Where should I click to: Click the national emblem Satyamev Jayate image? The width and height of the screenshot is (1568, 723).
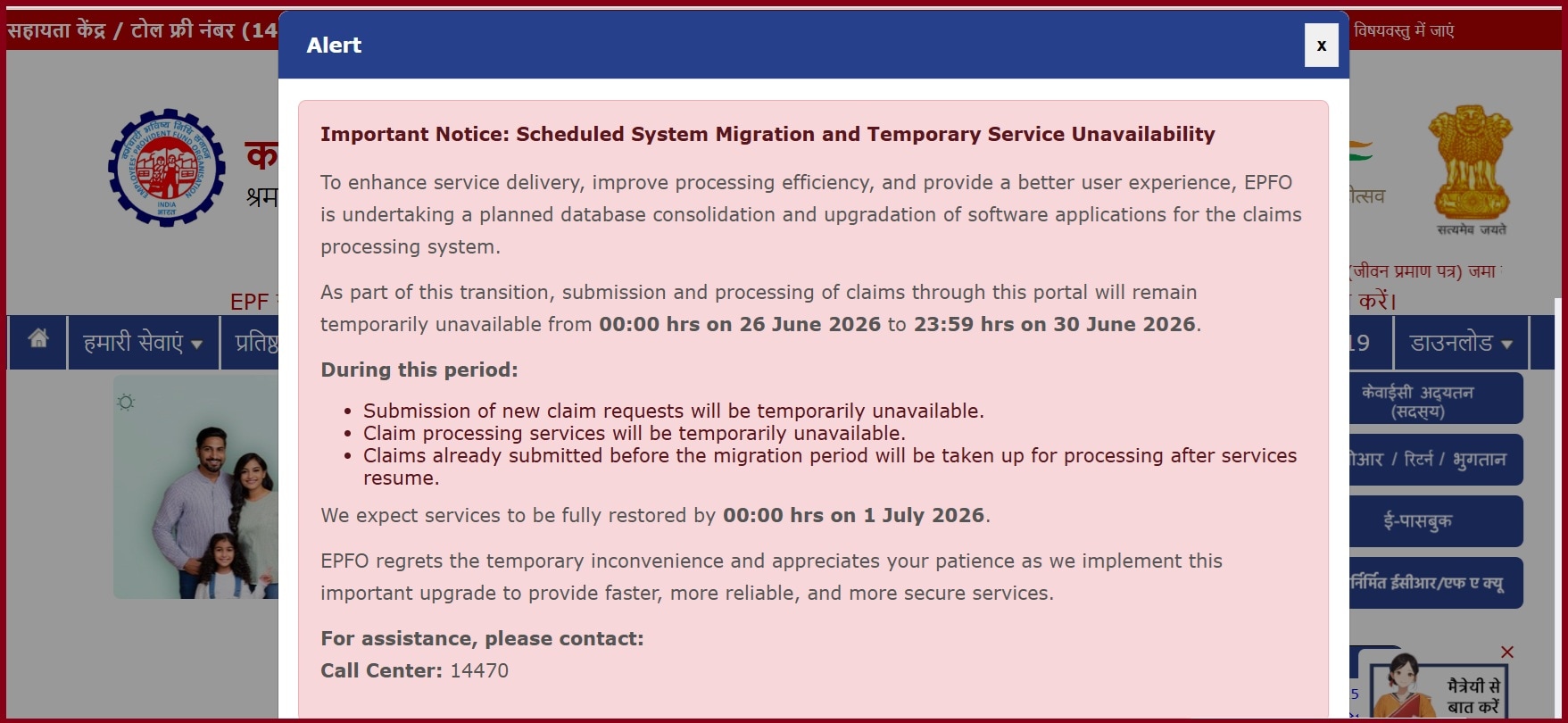click(1470, 170)
